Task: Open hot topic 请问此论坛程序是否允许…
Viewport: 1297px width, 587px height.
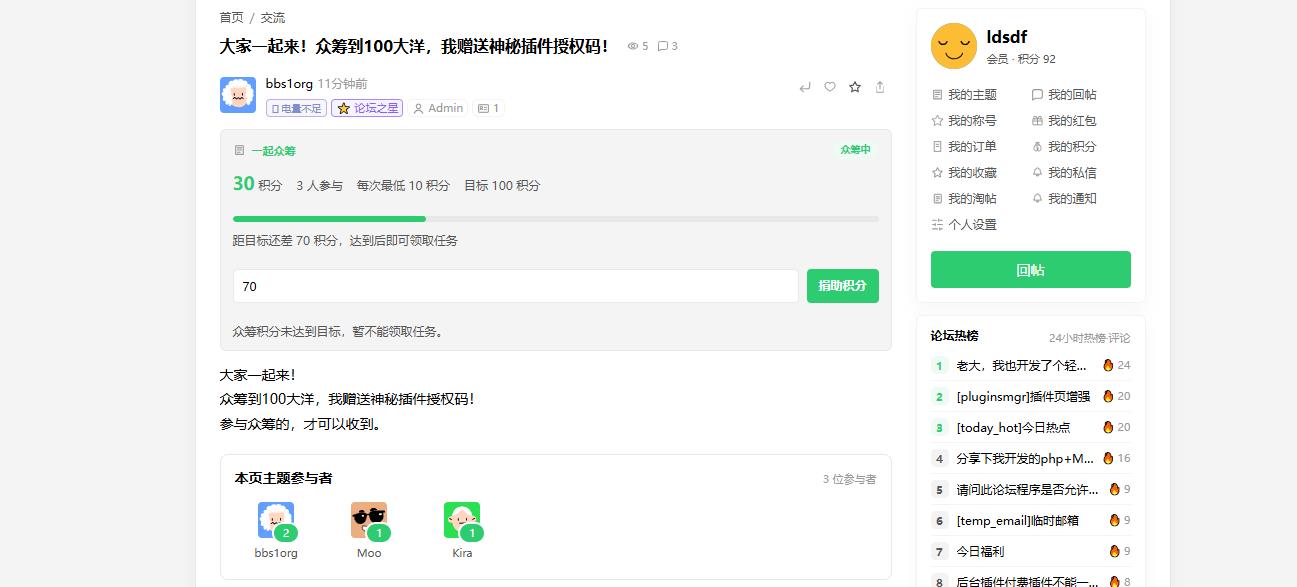Action: pos(1027,490)
